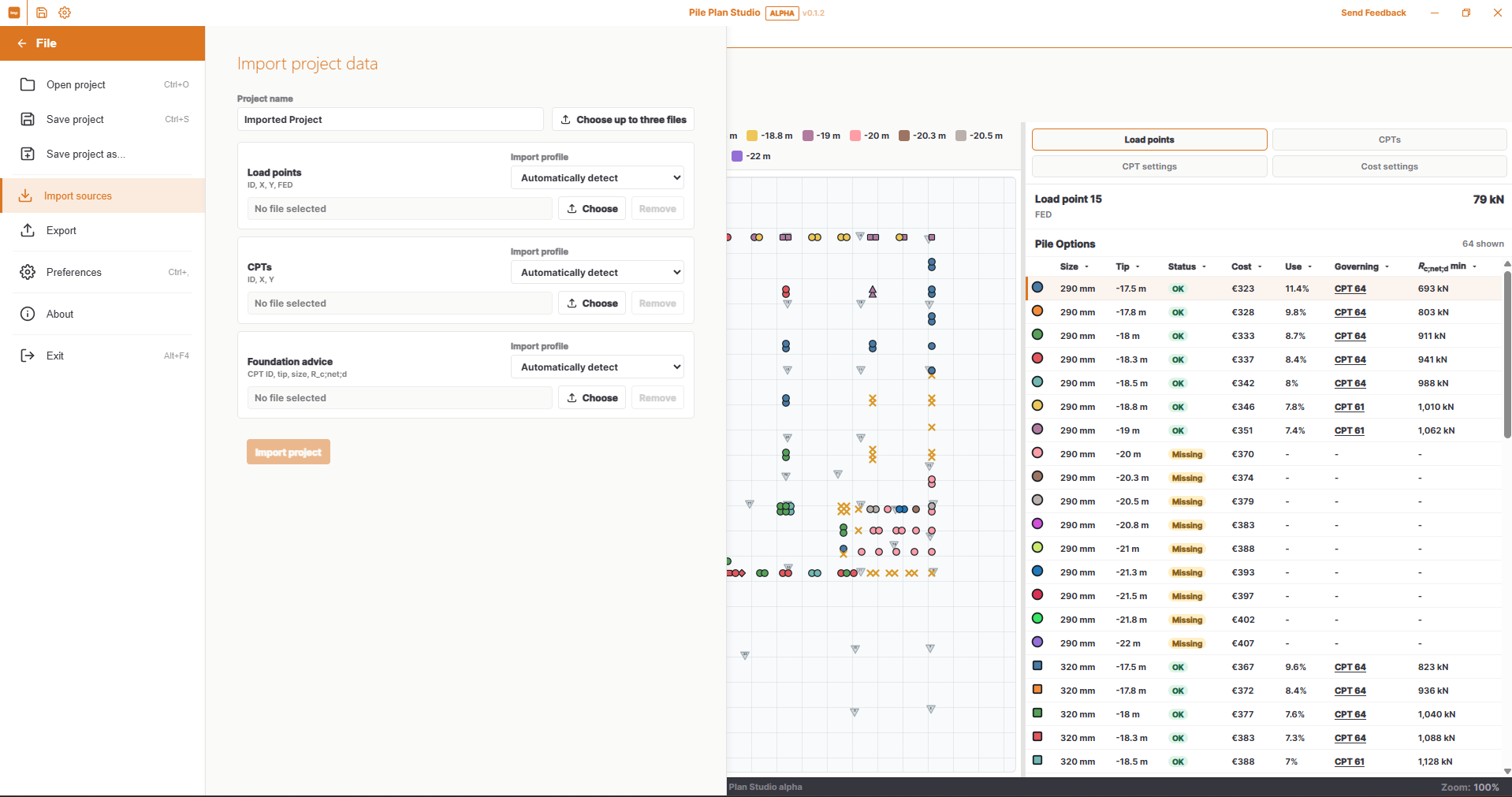1512x797 pixels.
Task: Open settings gear icon in title bar
Action: (x=65, y=13)
